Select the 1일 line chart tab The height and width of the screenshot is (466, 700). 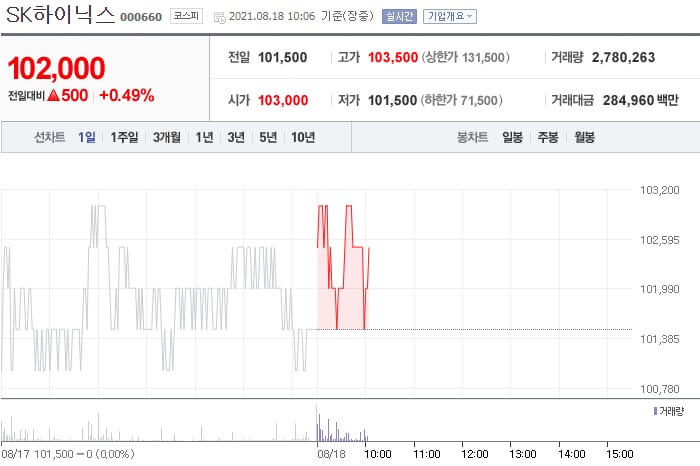tap(87, 137)
